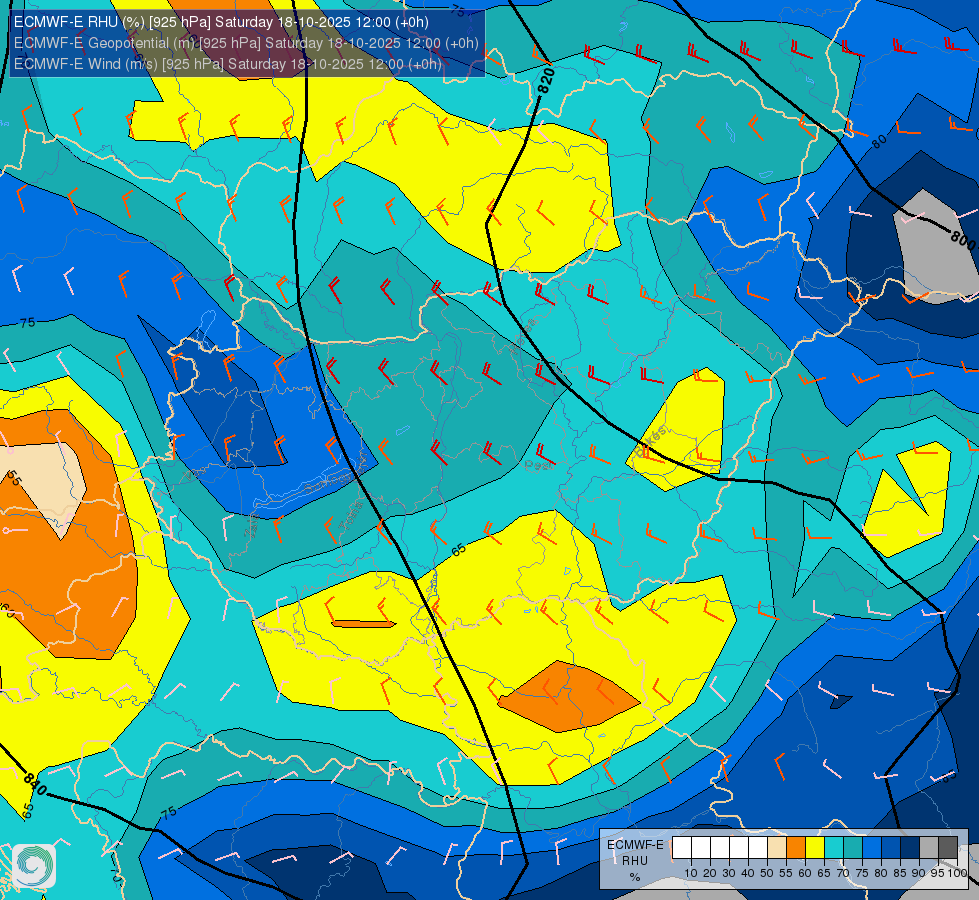Select the ECMWF-E Geopotential layer title line

pos(246,43)
